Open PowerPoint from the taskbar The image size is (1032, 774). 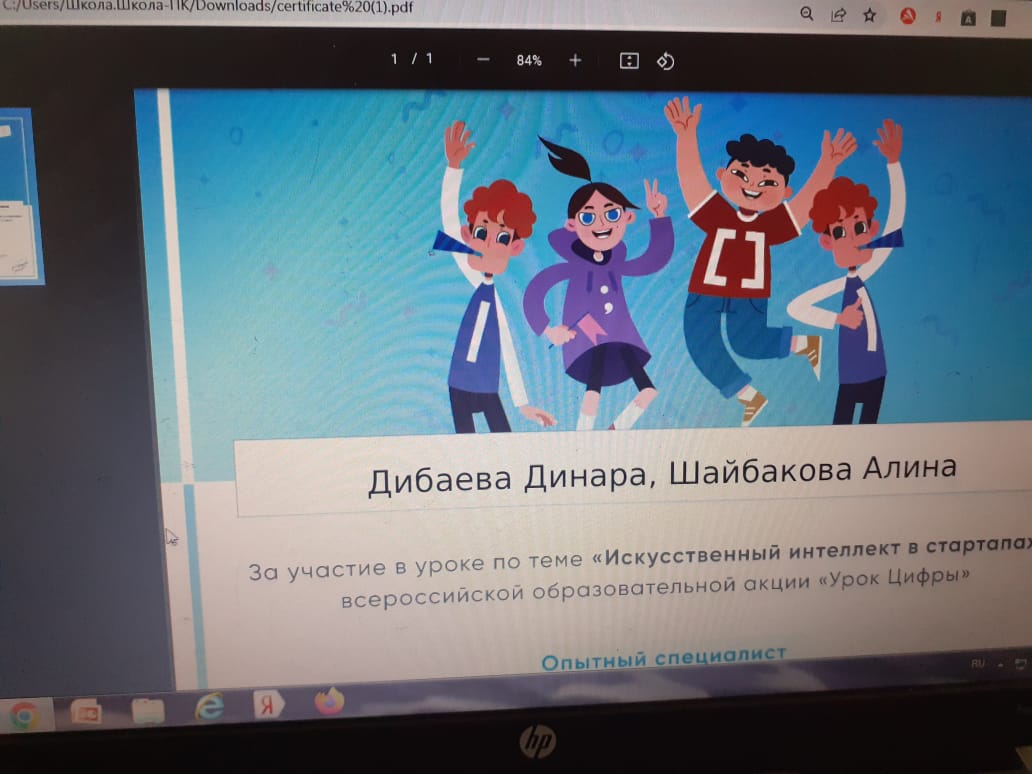click(x=85, y=712)
